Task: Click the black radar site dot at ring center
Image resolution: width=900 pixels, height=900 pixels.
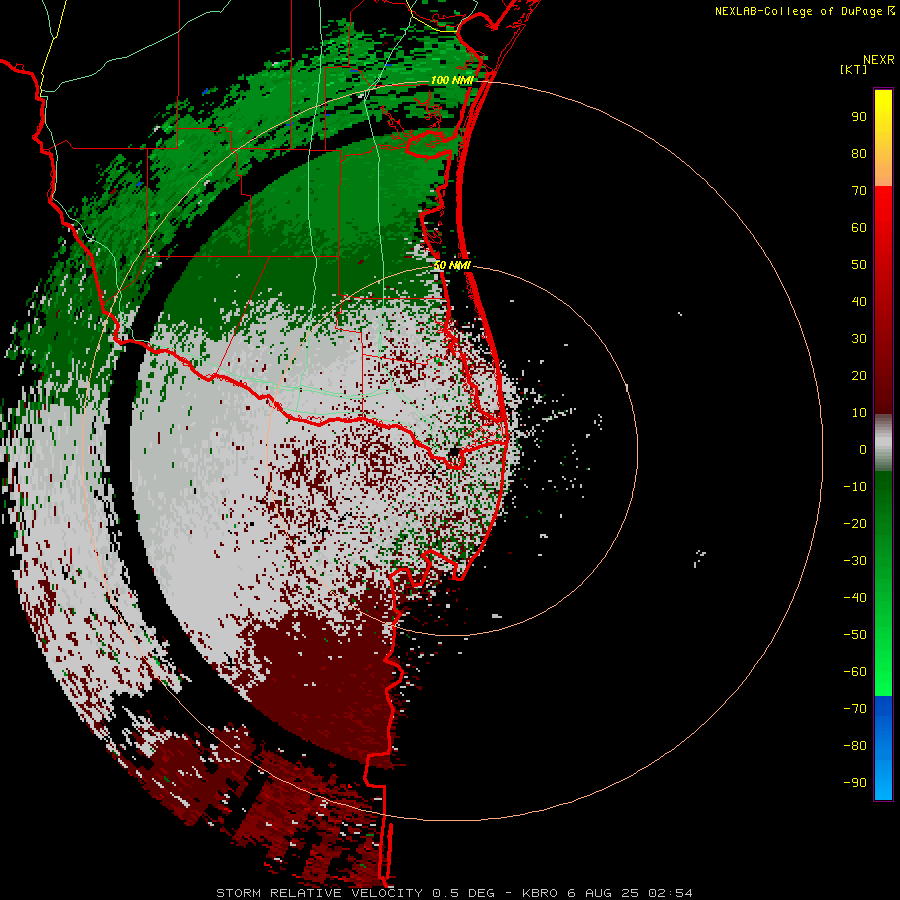Action: (x=453, y=452)
